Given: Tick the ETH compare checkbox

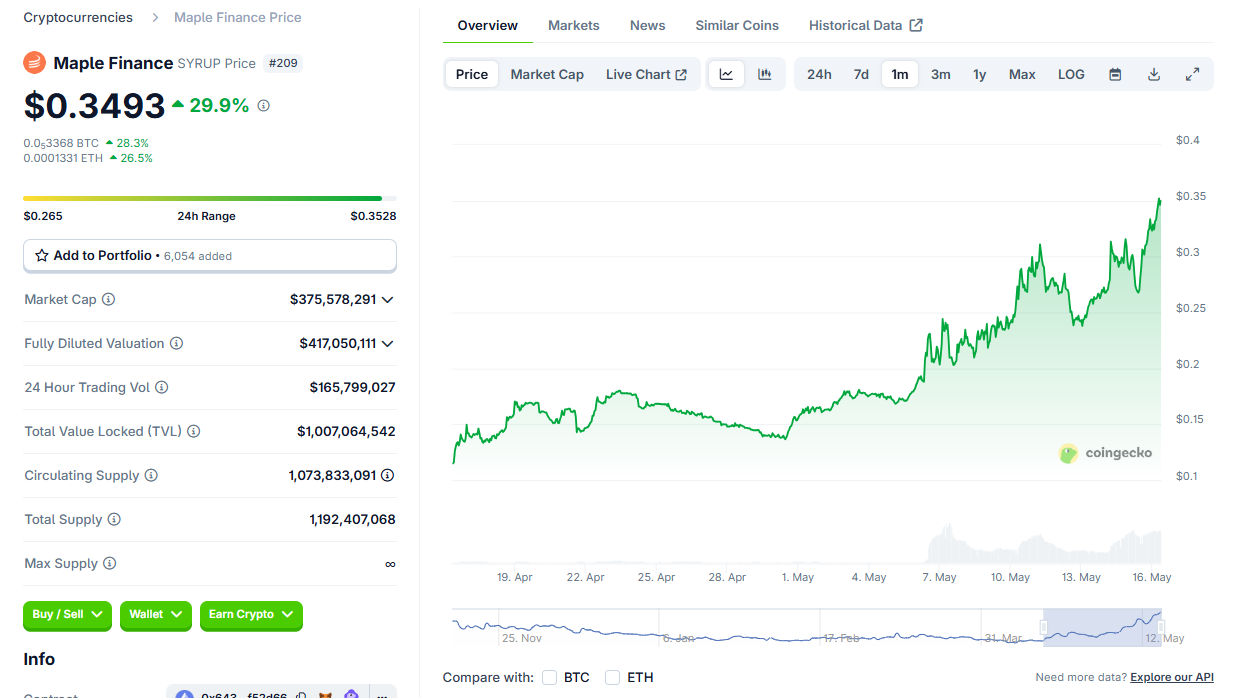Looking at the screenshot, I should tap(613, 677).
